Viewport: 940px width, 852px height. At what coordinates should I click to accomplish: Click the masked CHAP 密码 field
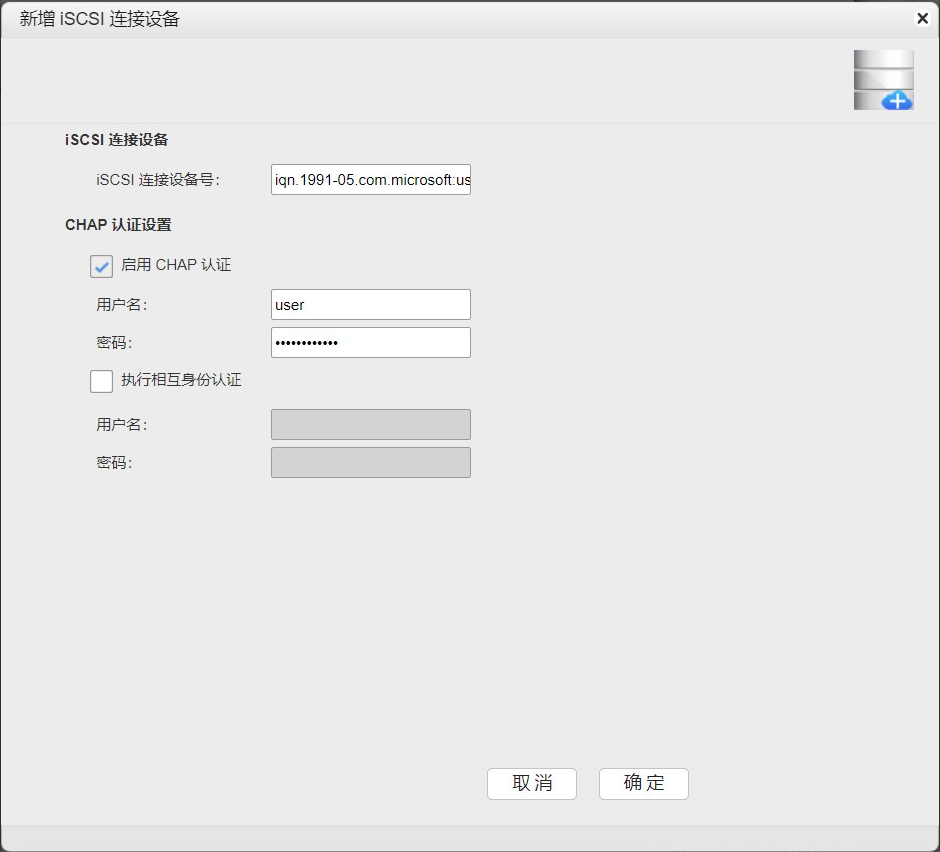point(370,343)
